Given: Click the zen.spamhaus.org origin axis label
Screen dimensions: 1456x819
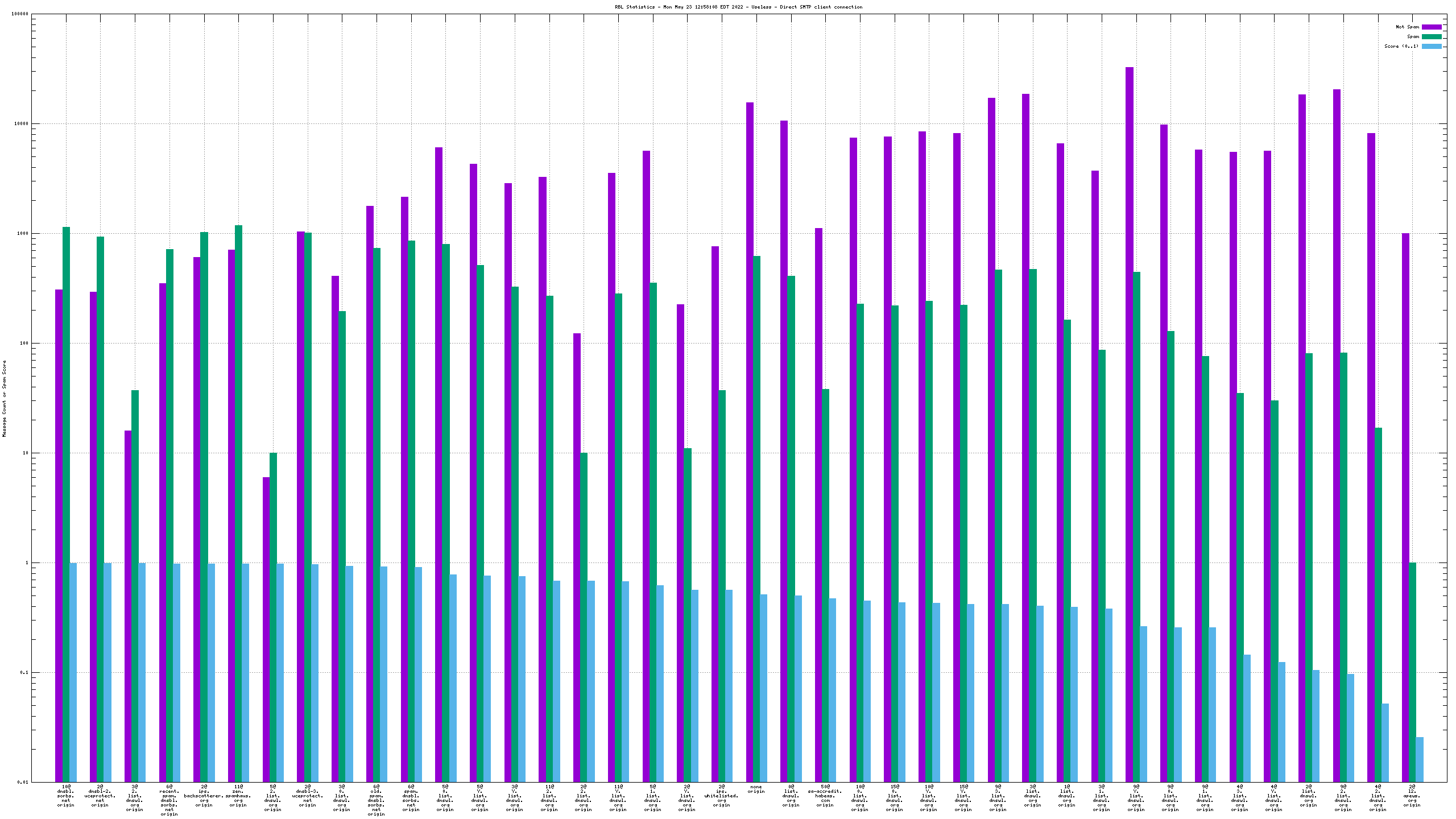Looking at the screenshot, I should [238, 796].
